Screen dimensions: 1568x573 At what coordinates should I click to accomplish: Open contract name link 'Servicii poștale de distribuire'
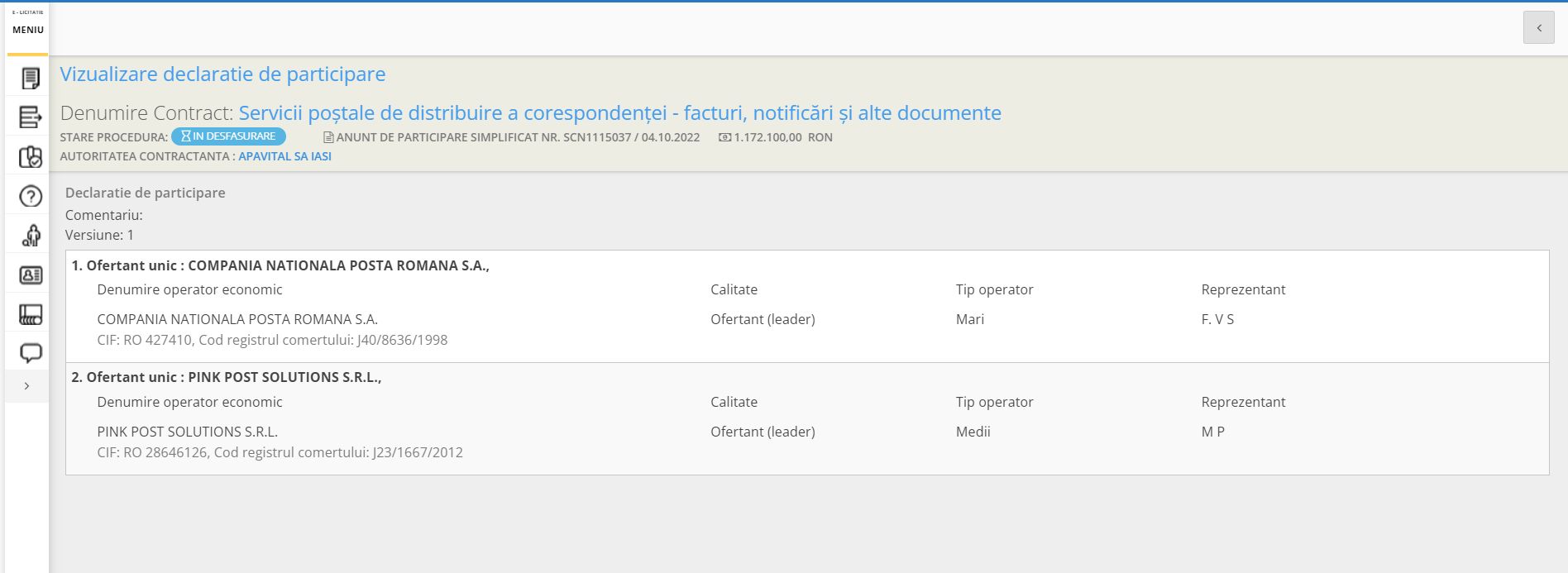(x=619, y=112)
